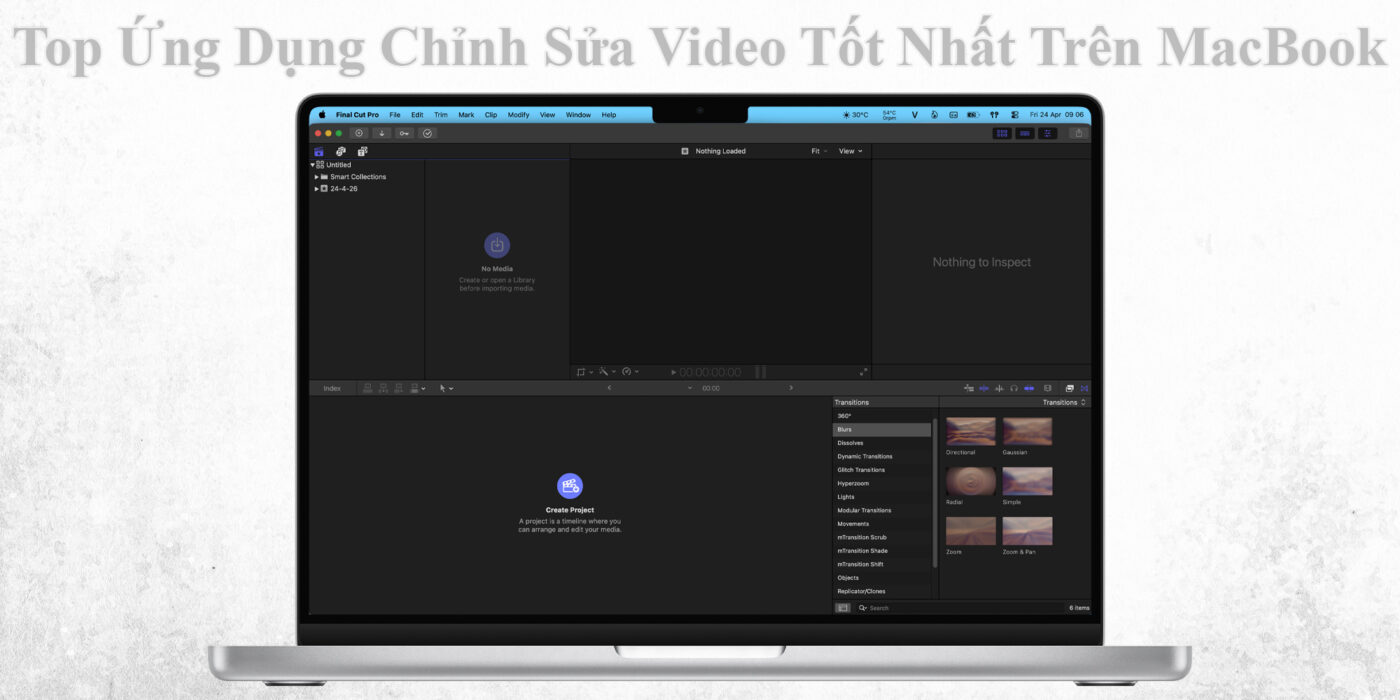Click the Import Media down-arrow toolbar button
1400x700 pixels.
click(x=382, y=133)
